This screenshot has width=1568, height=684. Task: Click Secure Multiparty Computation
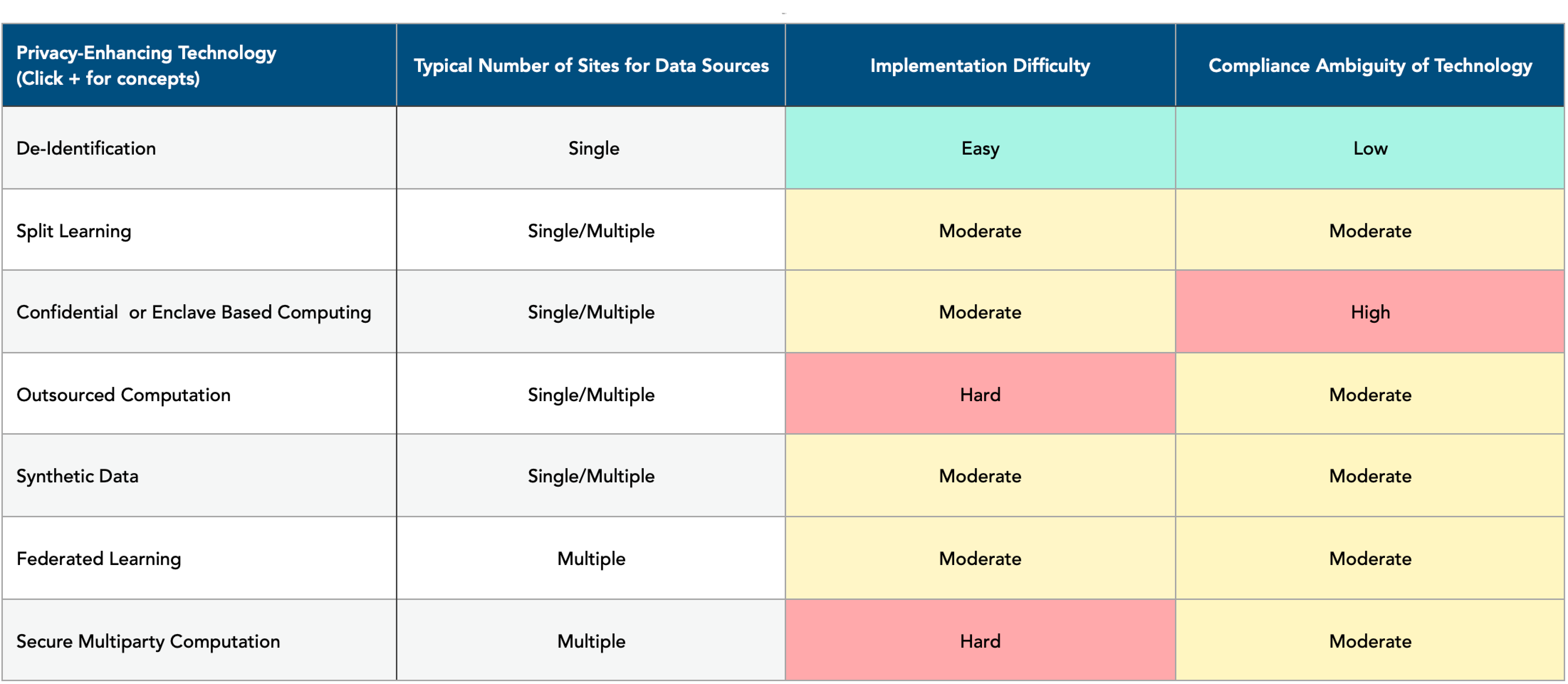point(148,641)
